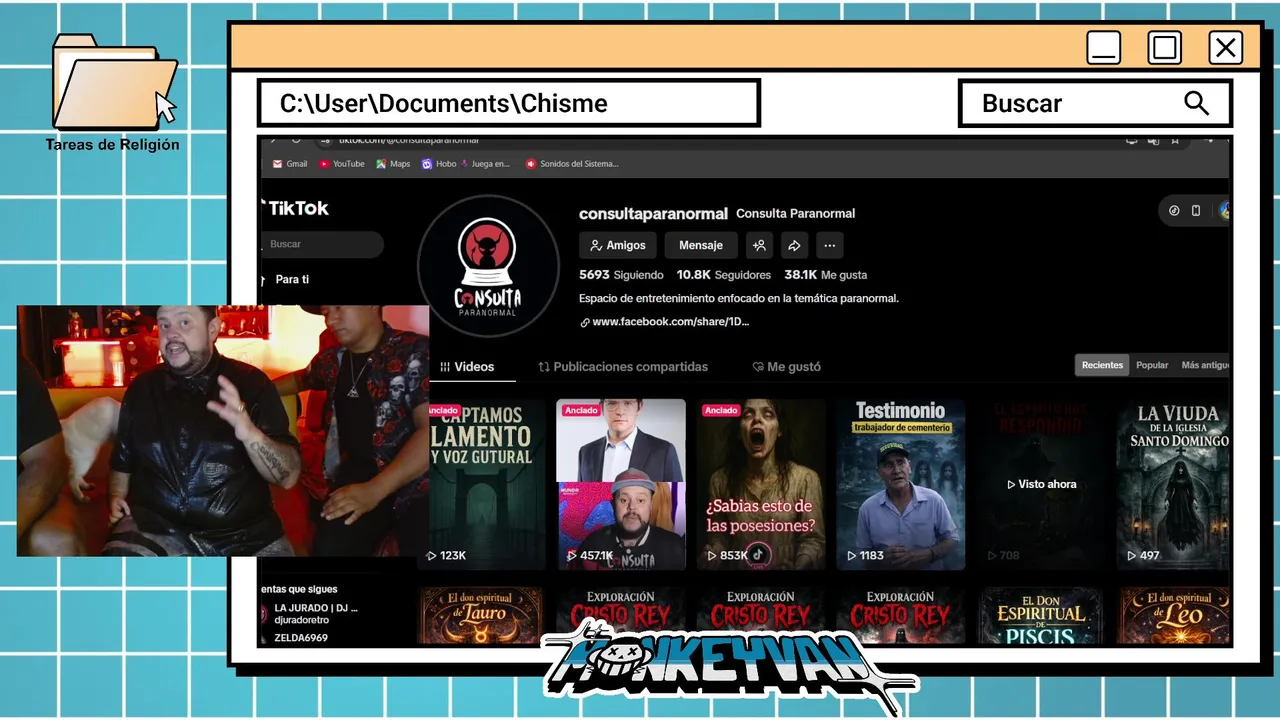Click the outer window Buscar field

point(1095,103)
